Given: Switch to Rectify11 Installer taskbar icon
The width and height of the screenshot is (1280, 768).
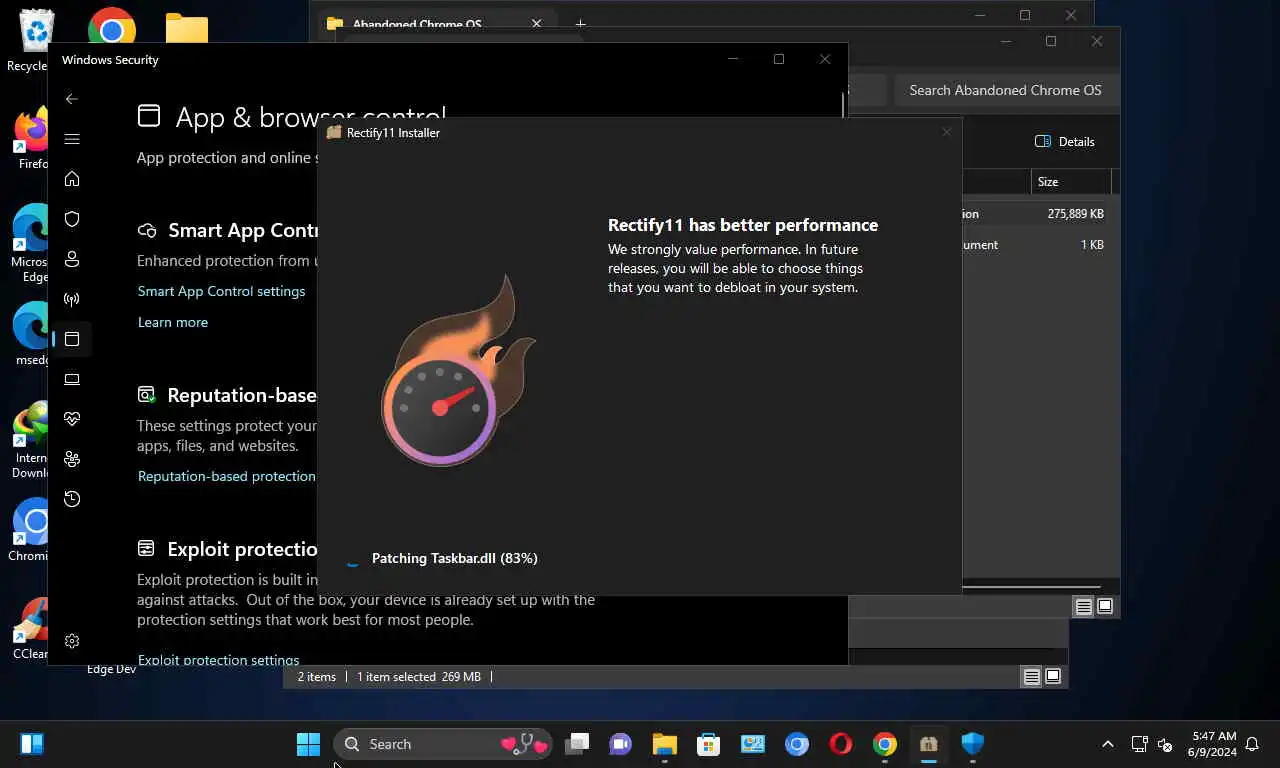Looking at the screenshot, I should coord(929,744).
